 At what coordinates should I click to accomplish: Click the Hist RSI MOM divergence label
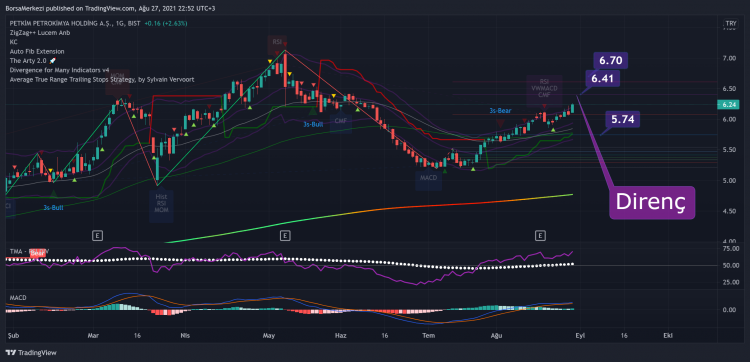[x=161, y=204]
